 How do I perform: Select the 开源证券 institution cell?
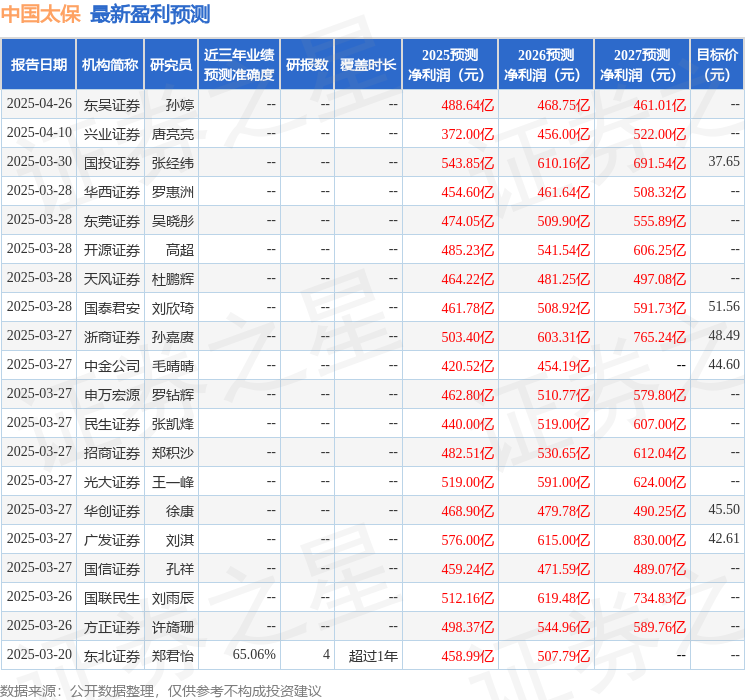coord(112,250)
